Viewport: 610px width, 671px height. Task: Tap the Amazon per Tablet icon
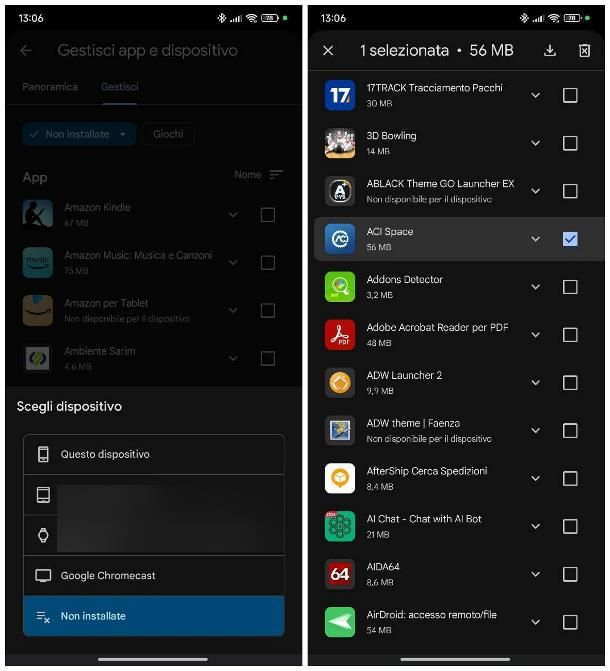click(x=38, y=310)
